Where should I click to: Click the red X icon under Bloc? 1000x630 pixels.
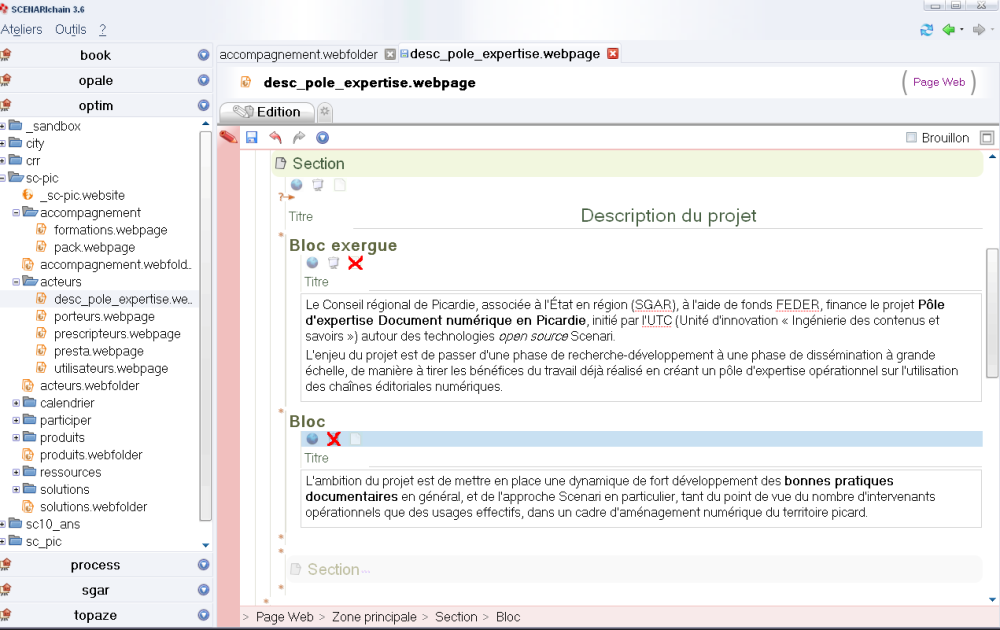pos(334,439)
